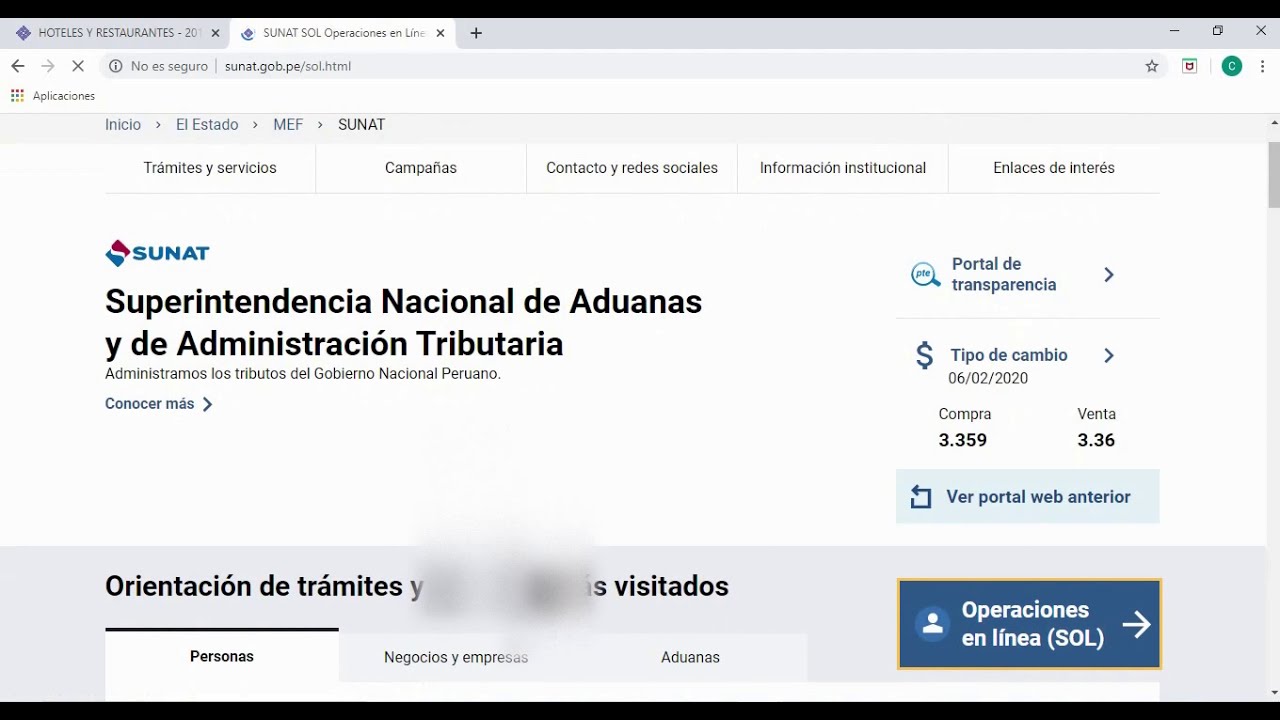Click the Superintendencia Nacional de Aduanas heading
Screen dimensions: 1280x720
point(404,322)
